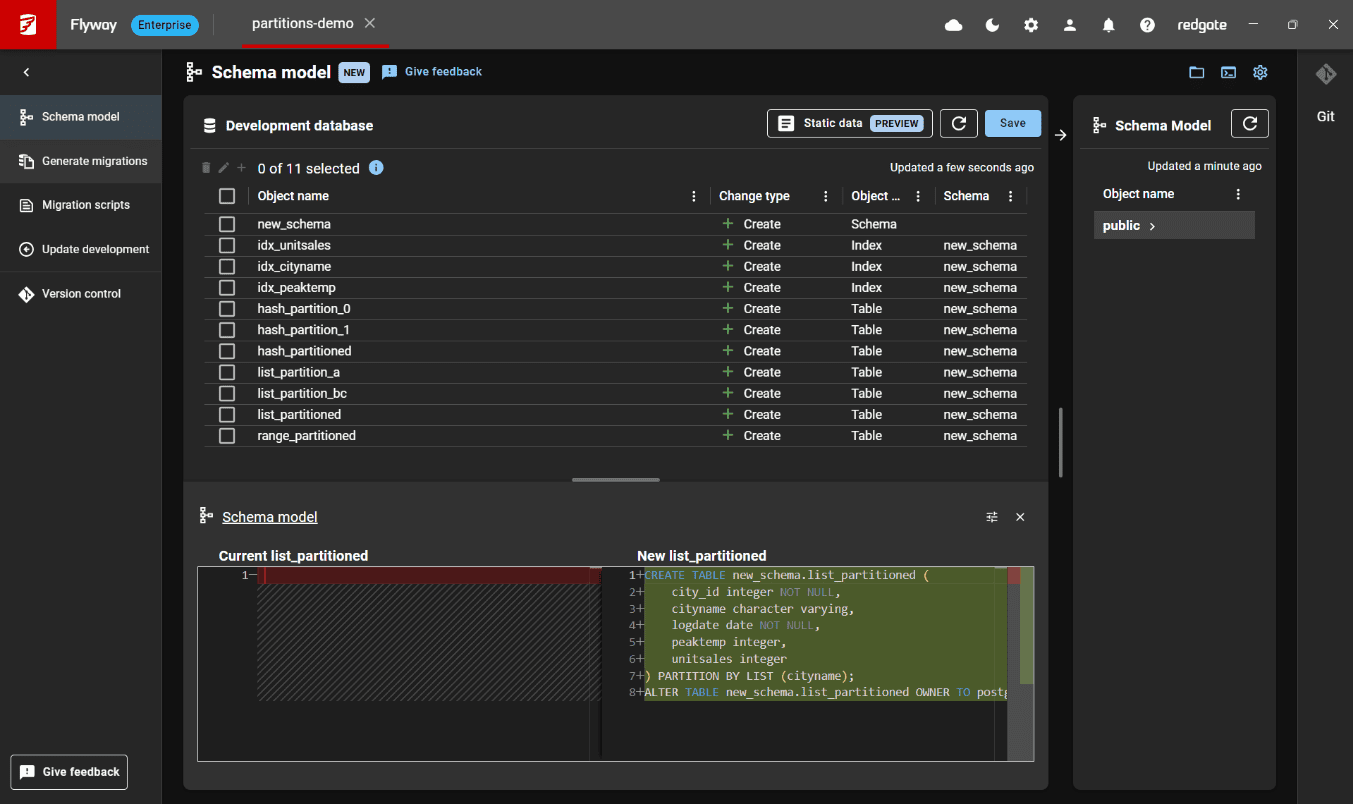Open Schema column options menu
This screenshot has width=1353, height=804.
tap(1010, 196)
